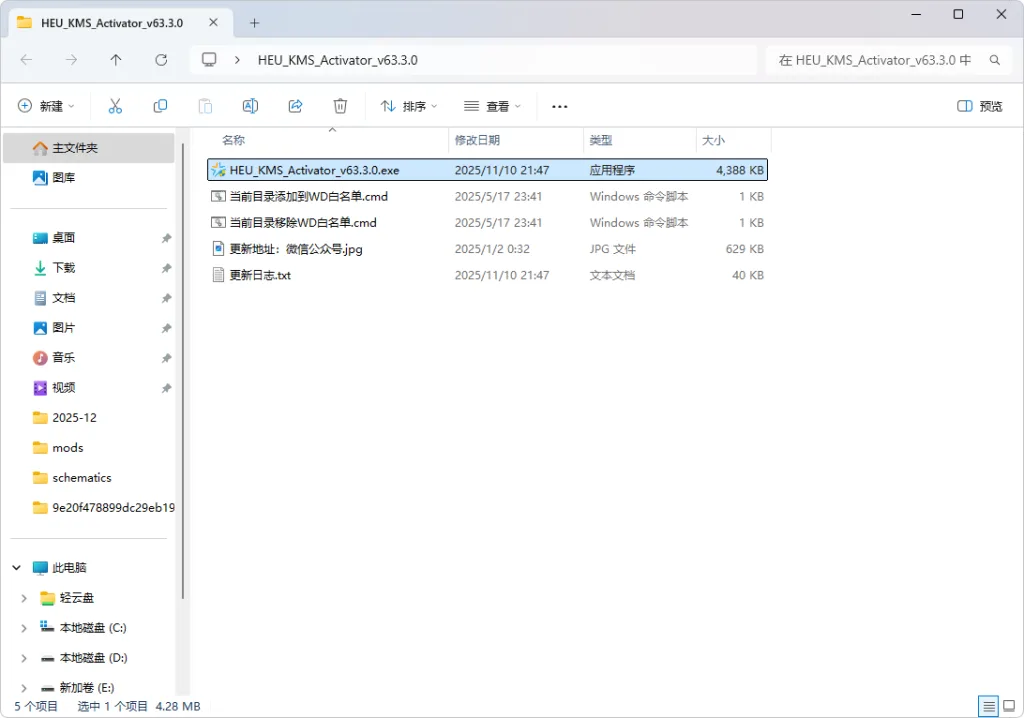Click the Rename icon in toolbar
1024x718 pixels.
(x=250, y=106)
